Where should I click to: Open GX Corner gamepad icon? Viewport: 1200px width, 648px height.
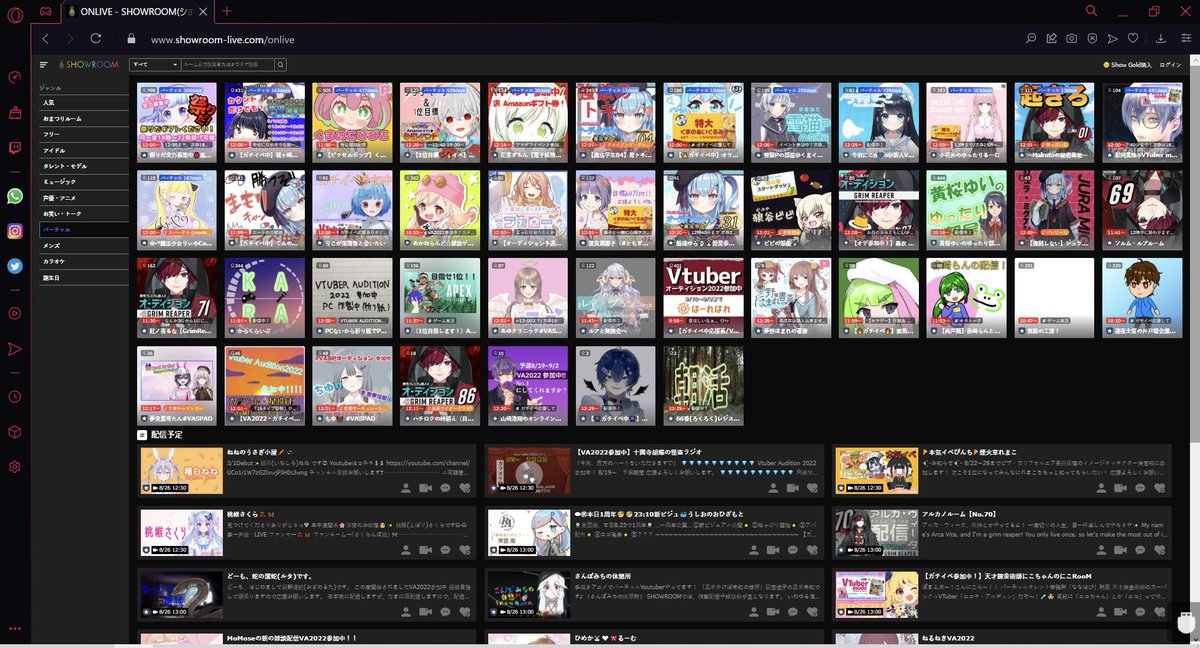pos(46,11)
